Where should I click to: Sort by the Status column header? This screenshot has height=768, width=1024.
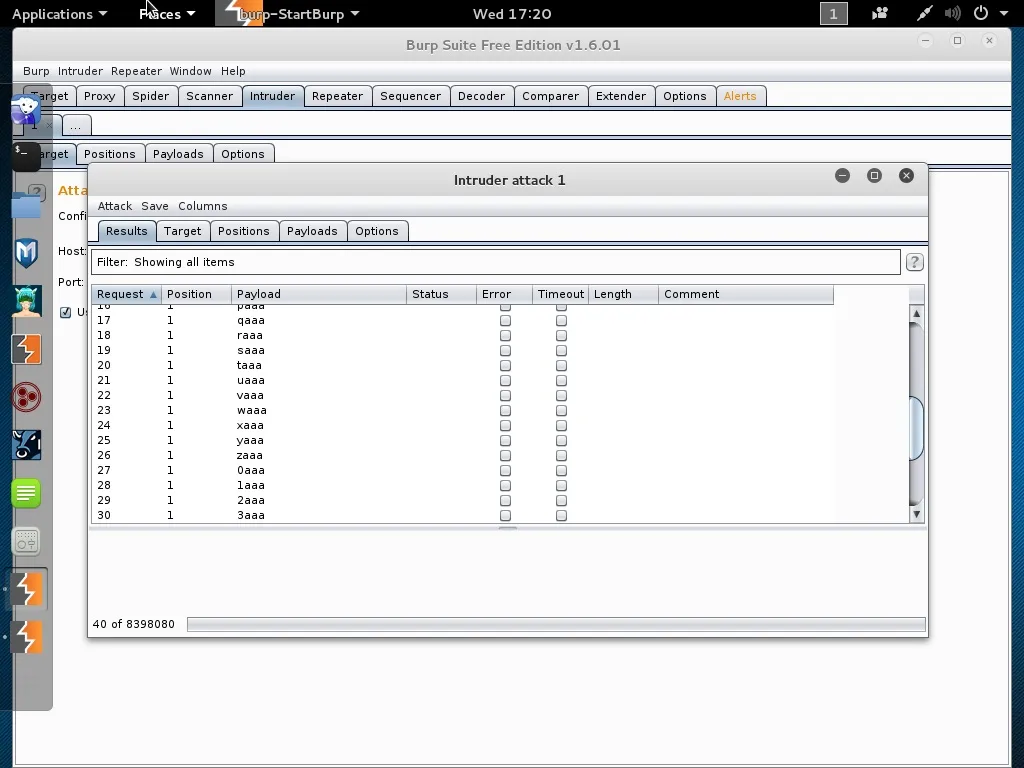tap(441, 294)
